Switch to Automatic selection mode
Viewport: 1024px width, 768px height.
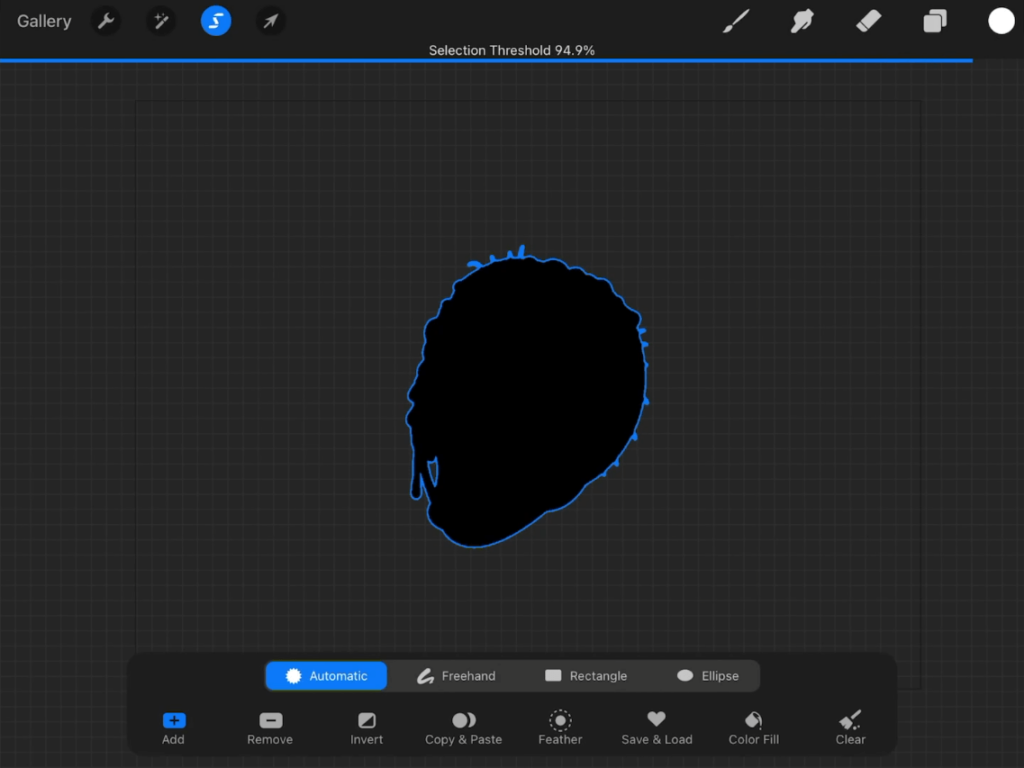[x=326, y=675]
